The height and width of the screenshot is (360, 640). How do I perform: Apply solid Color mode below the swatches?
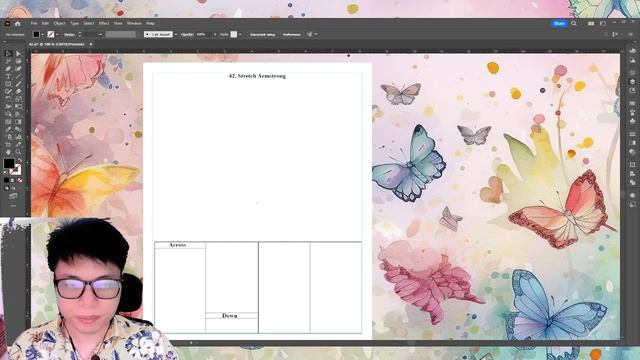pos(6,180)
